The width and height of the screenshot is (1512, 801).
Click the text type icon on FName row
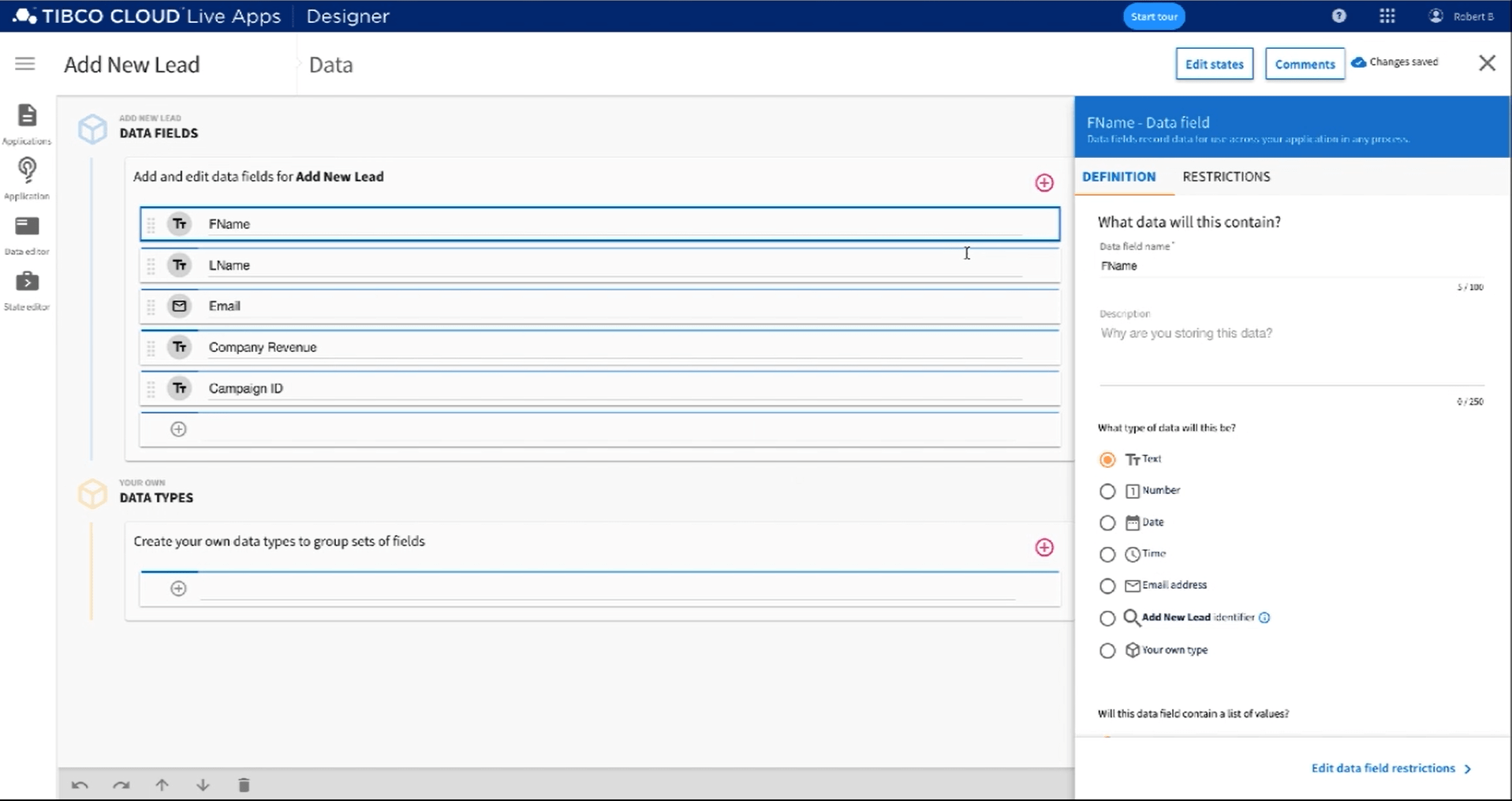(180, 224)
